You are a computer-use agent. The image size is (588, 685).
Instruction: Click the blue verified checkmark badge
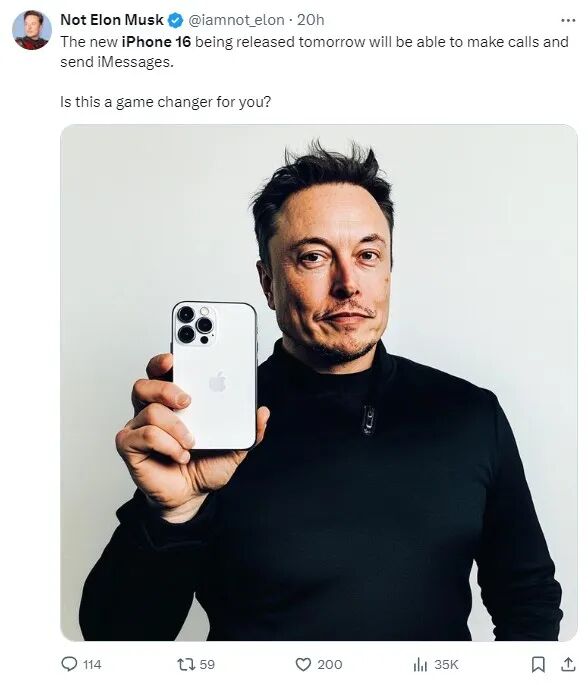pyautogui.click(x=176, y=20)
